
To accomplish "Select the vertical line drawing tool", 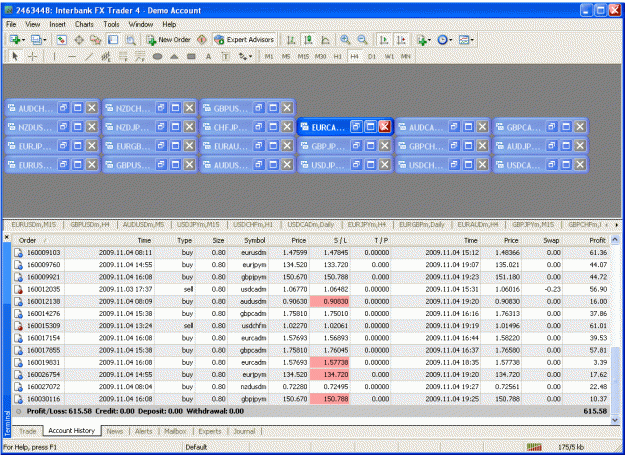I will [55, 57].
